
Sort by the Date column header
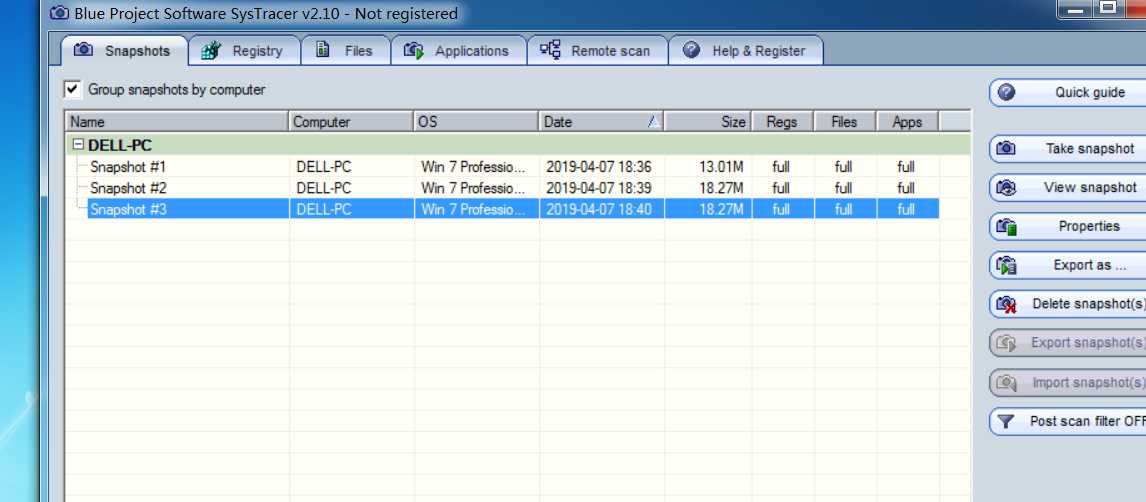point(602,122)
